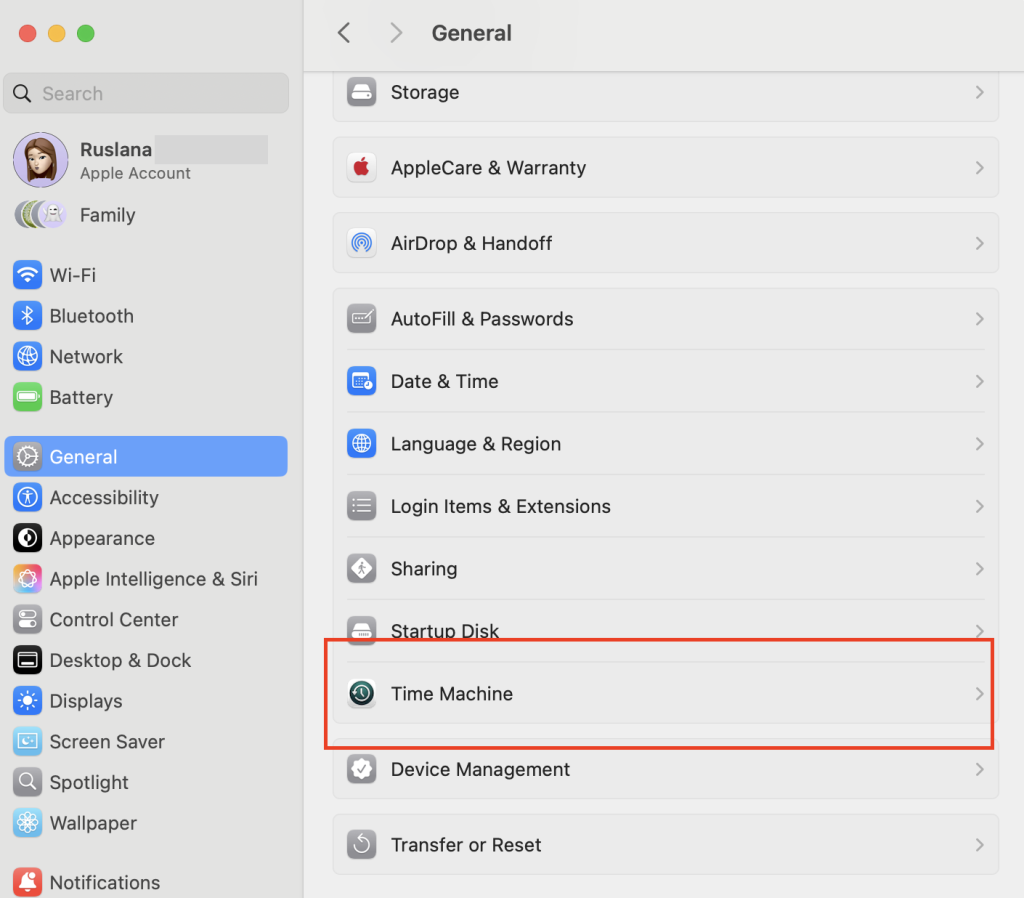
Task: Select the Appearance icon
Action: tap(27, 538)
